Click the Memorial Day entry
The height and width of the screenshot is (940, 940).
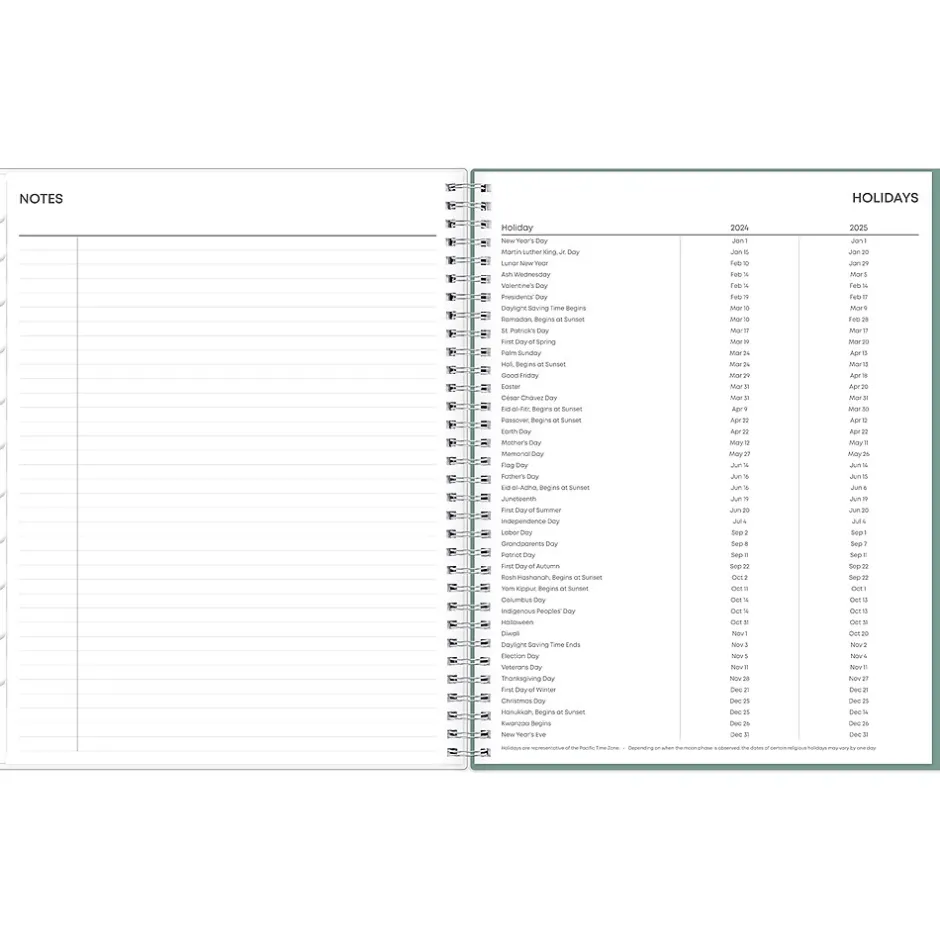coord(522,454)
